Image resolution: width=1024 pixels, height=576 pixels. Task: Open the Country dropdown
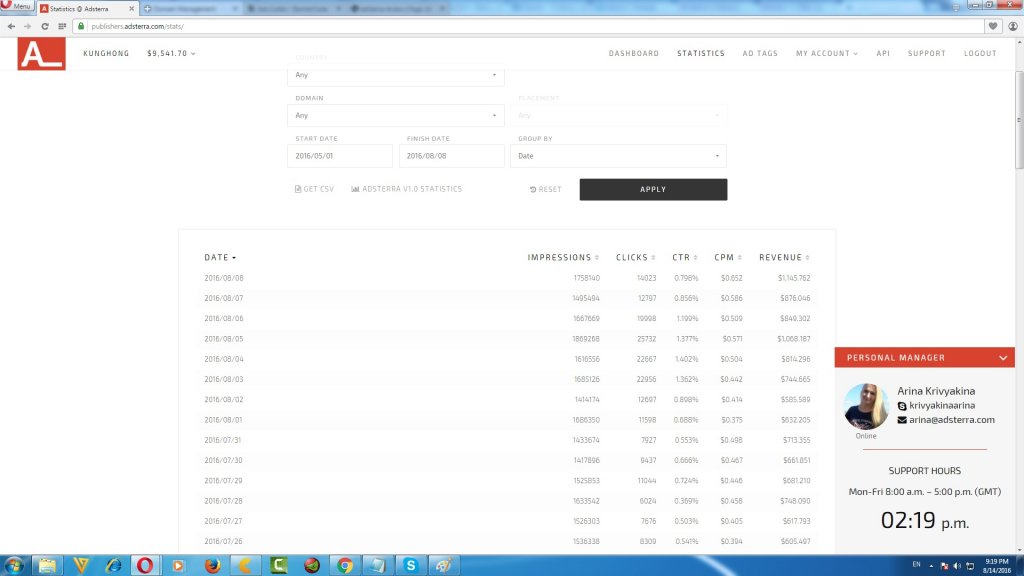(395, 75)
